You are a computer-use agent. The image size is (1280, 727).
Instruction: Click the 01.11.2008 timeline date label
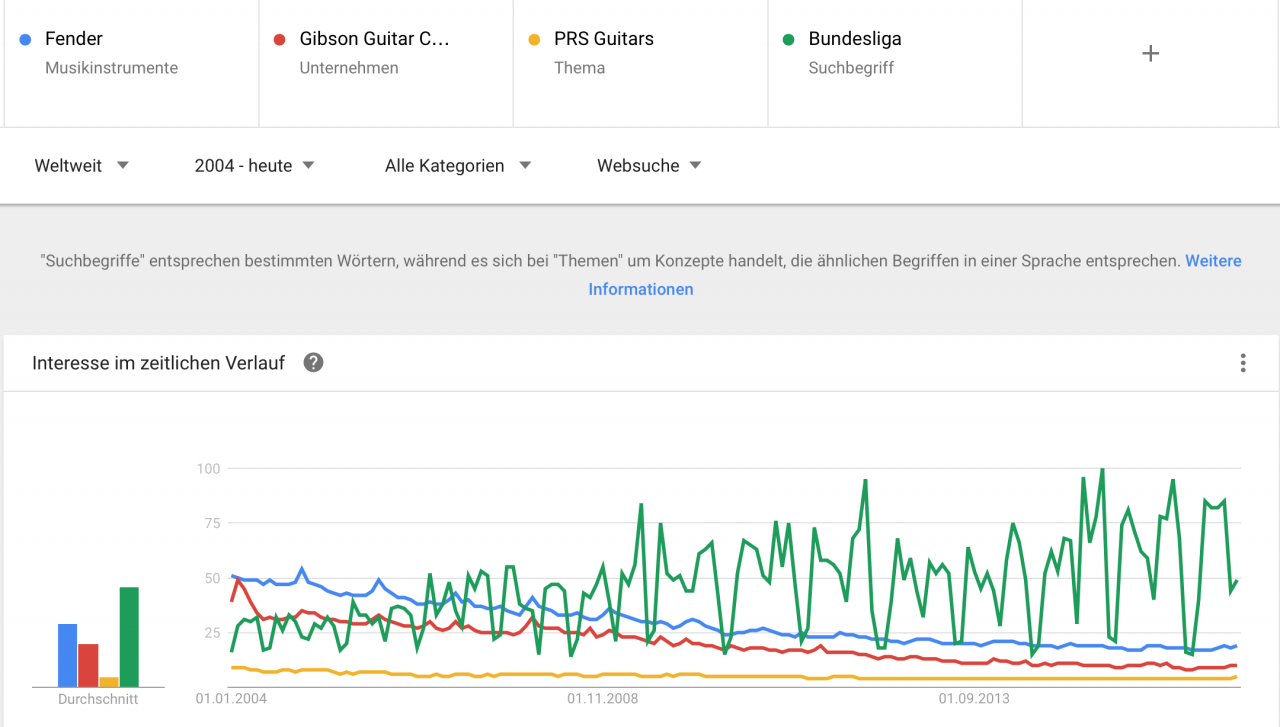[x=602, y=699]
